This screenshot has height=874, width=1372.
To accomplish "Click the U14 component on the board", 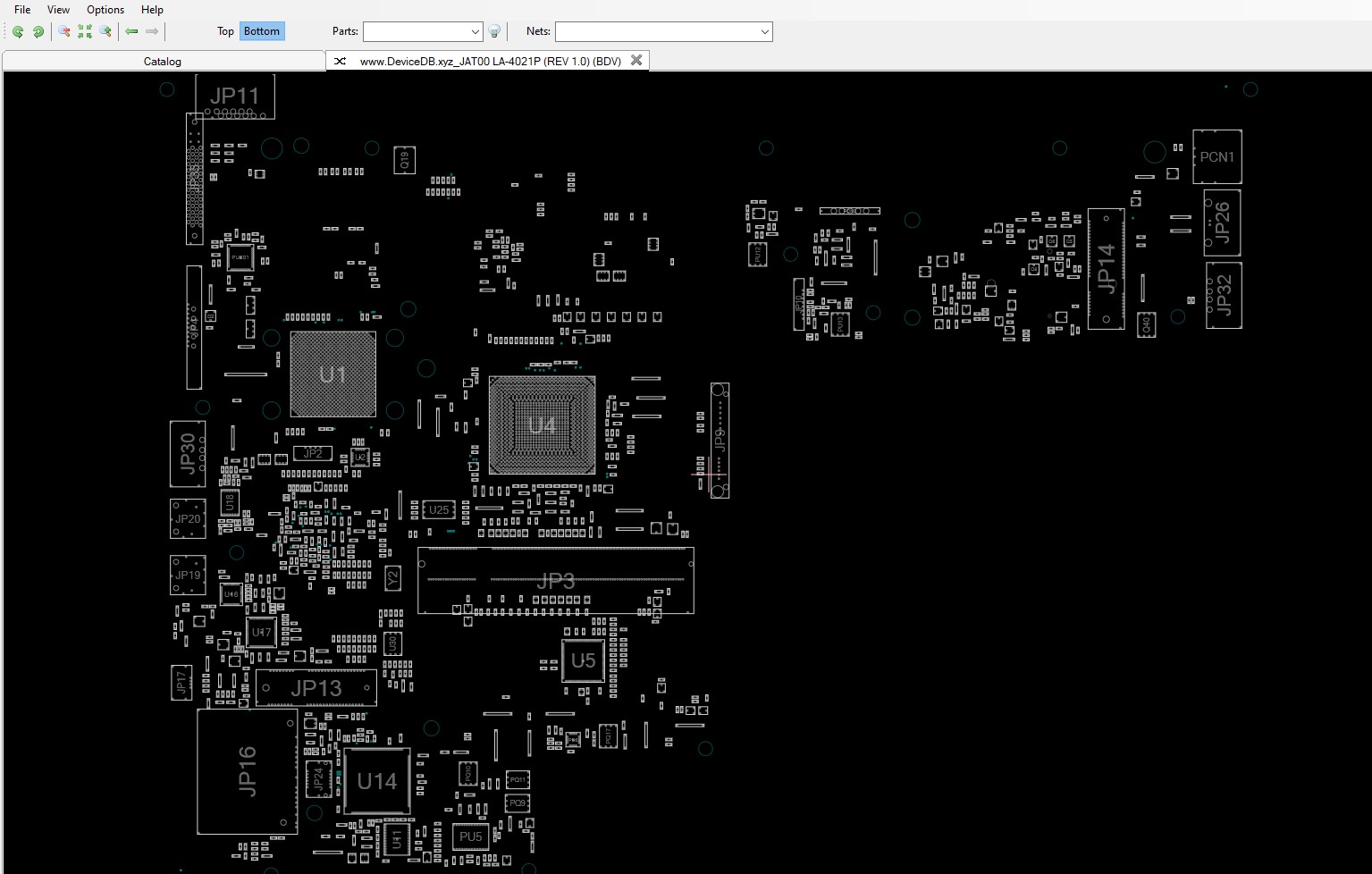I will 376,782.
